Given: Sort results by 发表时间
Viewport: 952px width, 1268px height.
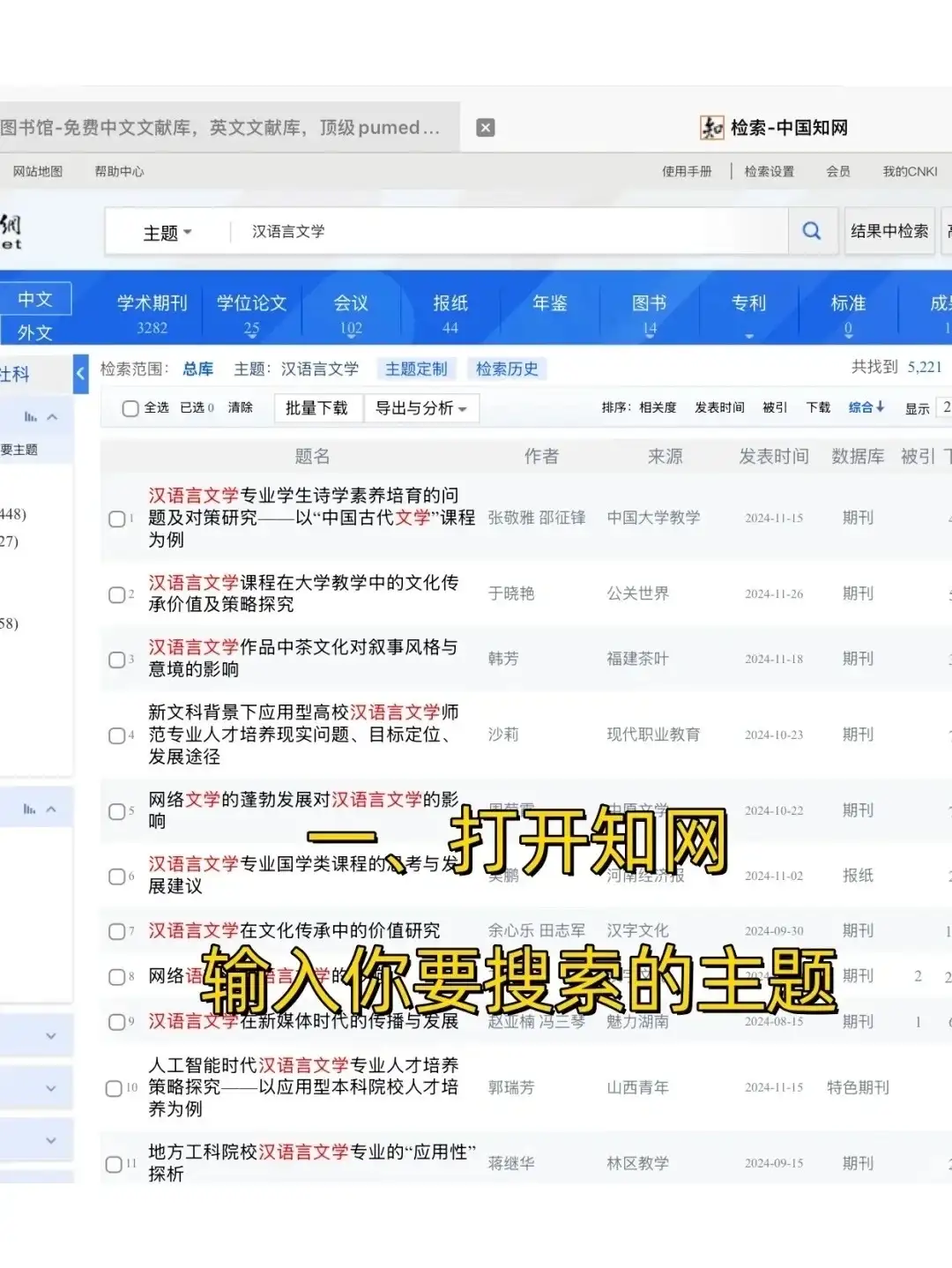Looking at the screenshot, I should click(x=719, y=407).
